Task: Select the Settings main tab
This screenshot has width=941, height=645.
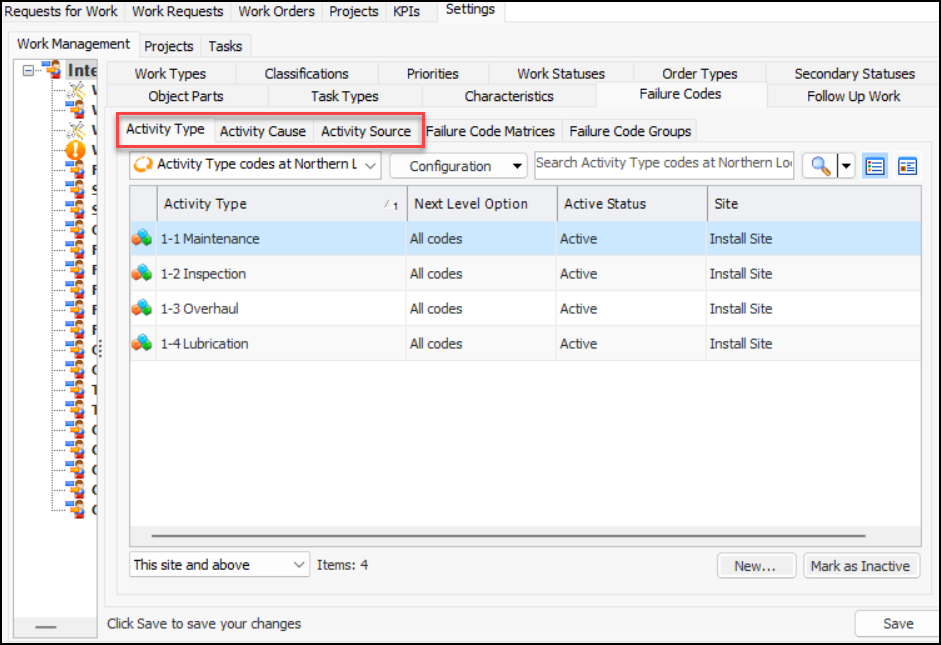Action: (x=470, y=10)
